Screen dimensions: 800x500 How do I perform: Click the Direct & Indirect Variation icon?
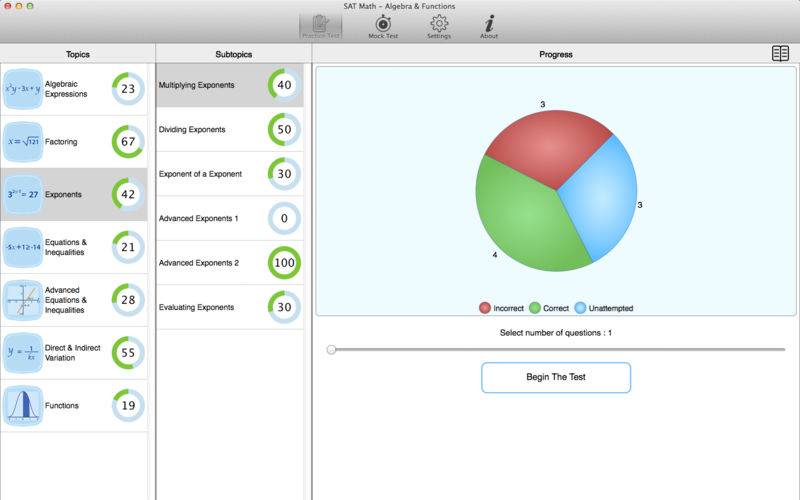point(23,353)
